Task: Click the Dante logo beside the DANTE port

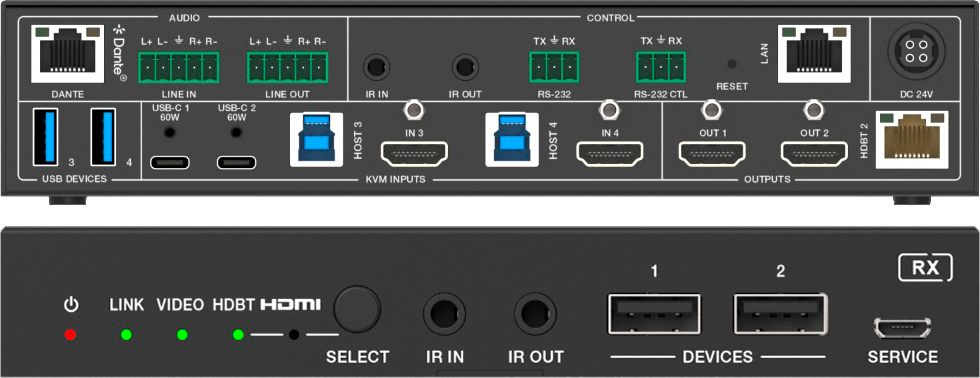Action: coord(119,52)
